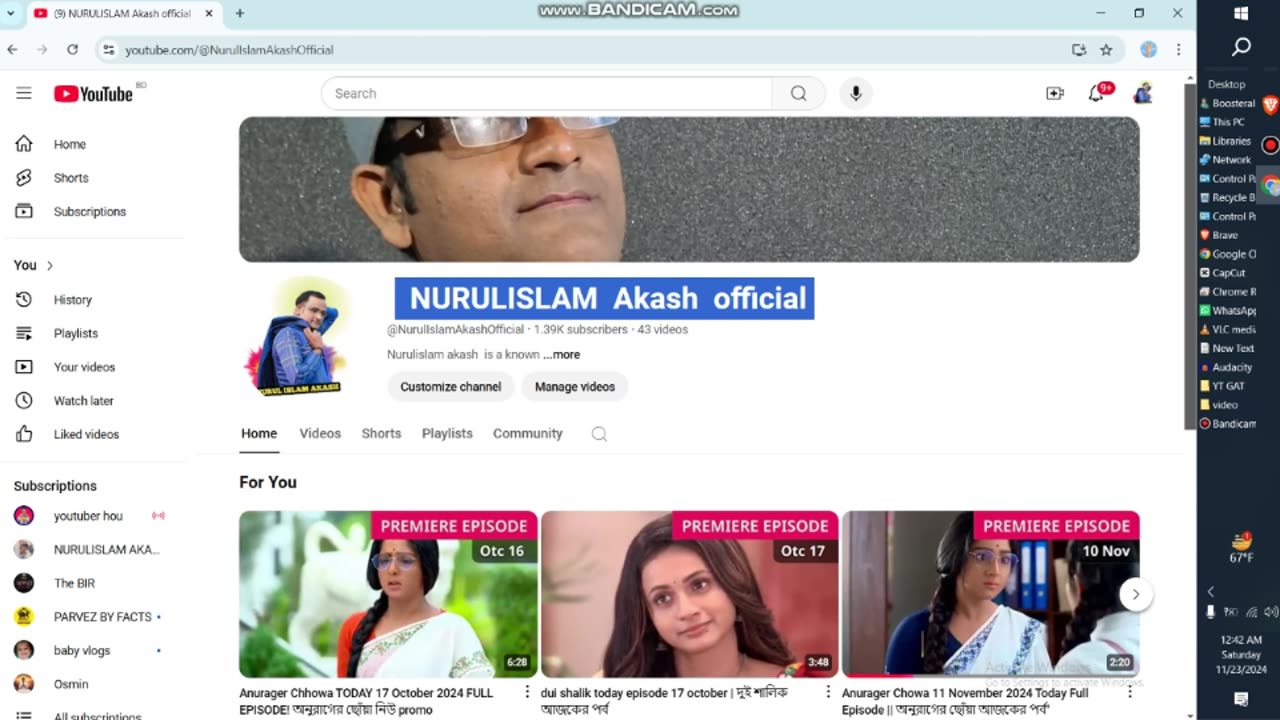This screenshot has height=720, width=1280.
Task: Open Windows Start button
Action: point(1241,13)
